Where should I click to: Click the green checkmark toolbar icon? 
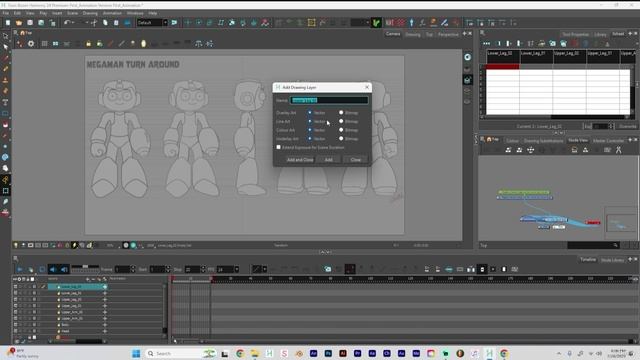point(376,23)
